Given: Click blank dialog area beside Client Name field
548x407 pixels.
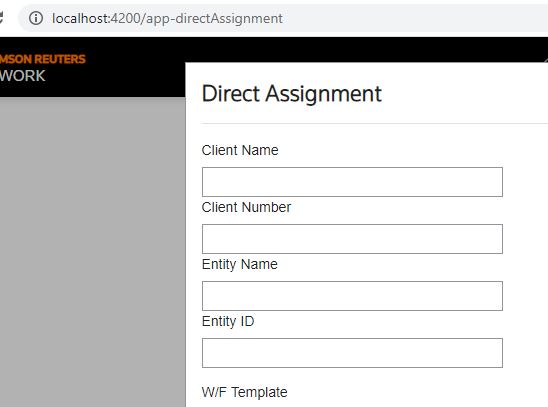Looking at the screenshot, I should pos(525,182).
